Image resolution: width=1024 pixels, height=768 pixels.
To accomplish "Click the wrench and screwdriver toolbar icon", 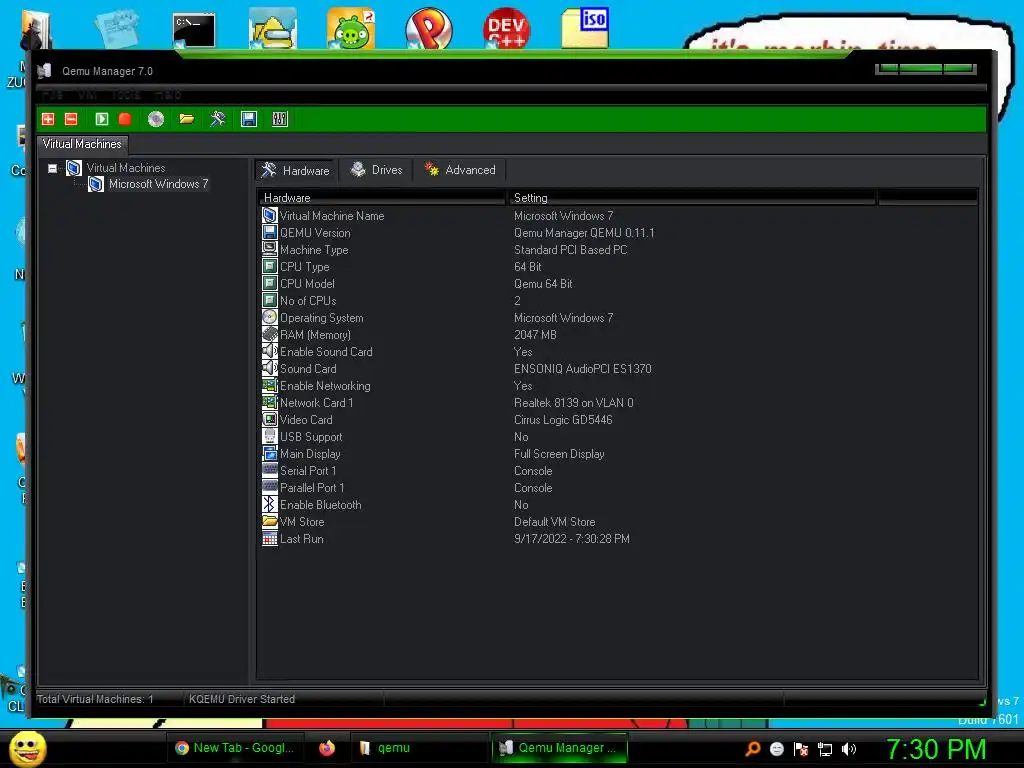I will [x=217, y=119].
